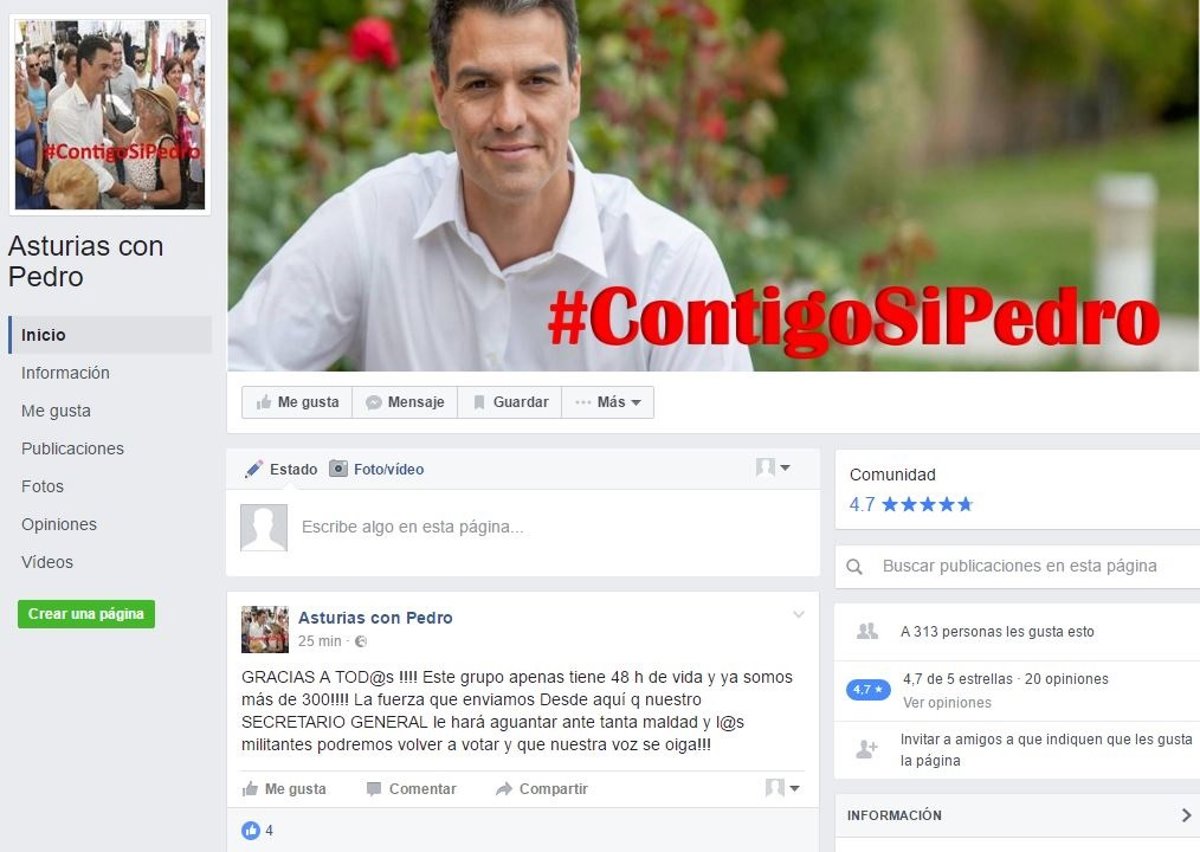
Task: Choose Foto/vídeo camera option
Action: coord(376,469)
